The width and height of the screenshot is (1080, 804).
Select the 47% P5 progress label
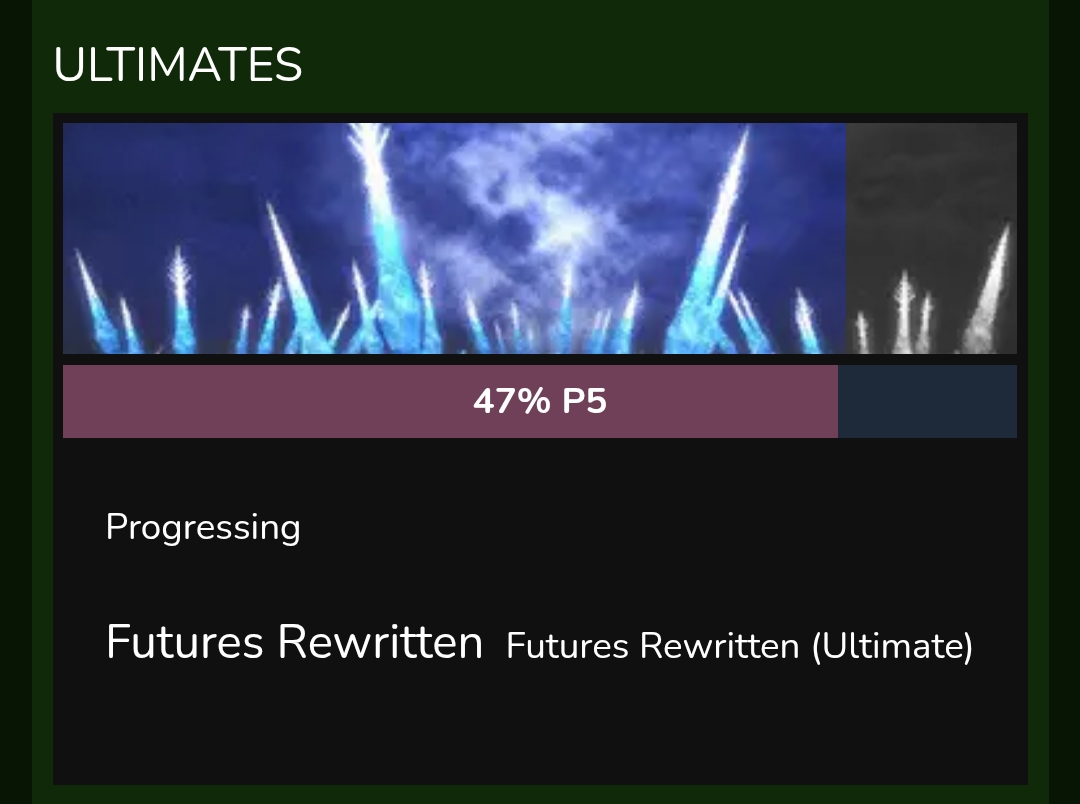coord(540,401)
